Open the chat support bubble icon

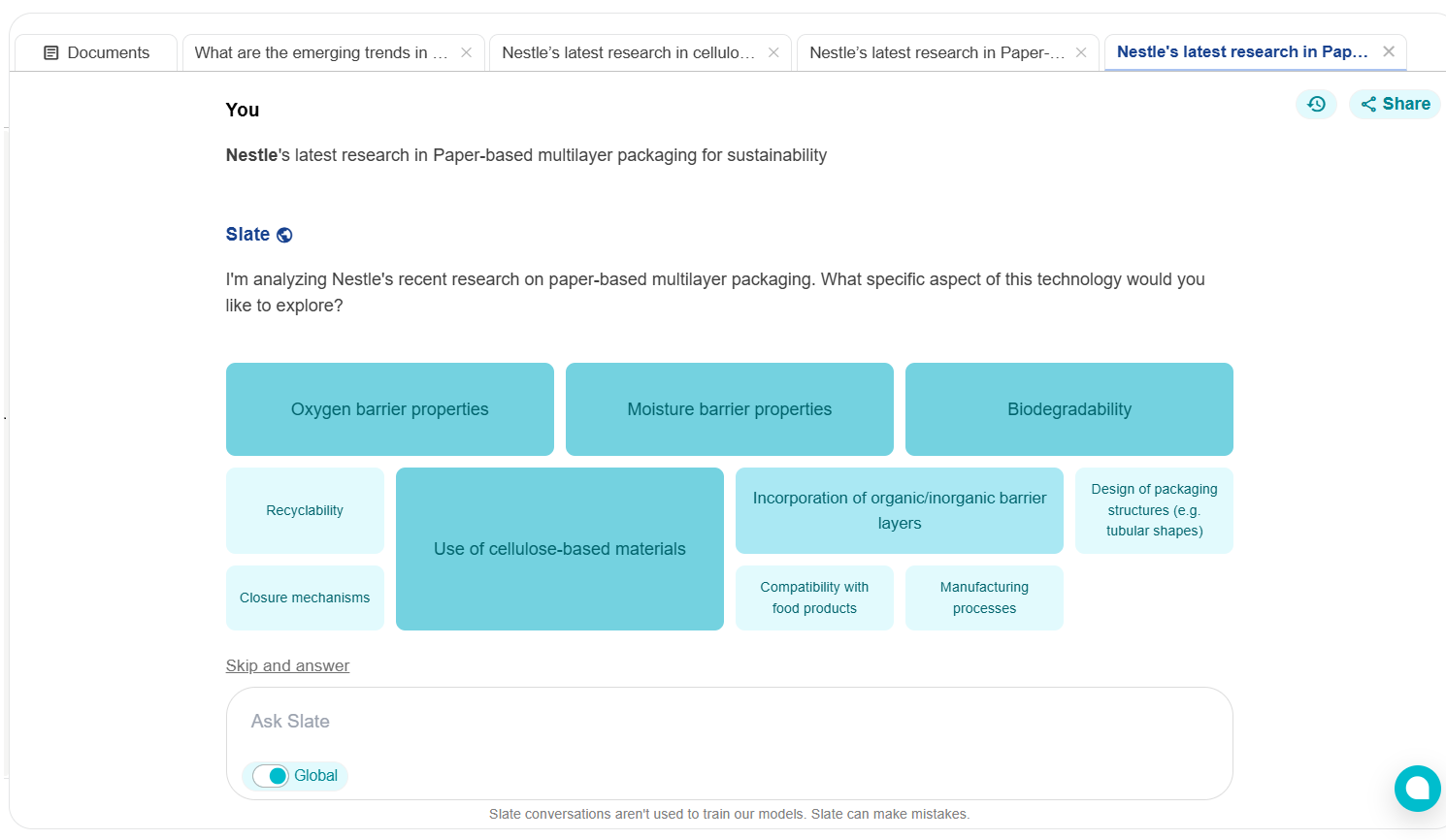point(1417,788)
